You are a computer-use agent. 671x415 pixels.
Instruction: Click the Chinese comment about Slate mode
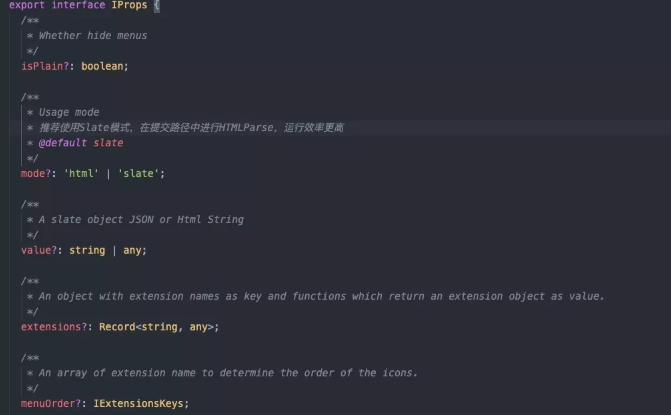point(191,127)
